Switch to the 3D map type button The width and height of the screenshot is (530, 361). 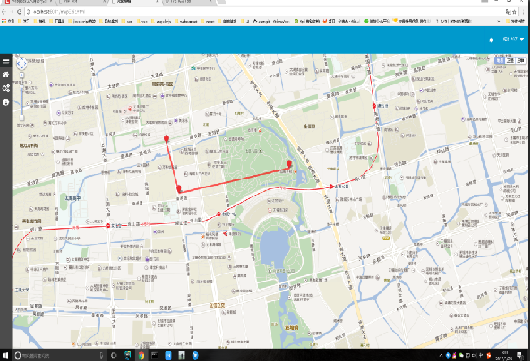coord(521,61)
